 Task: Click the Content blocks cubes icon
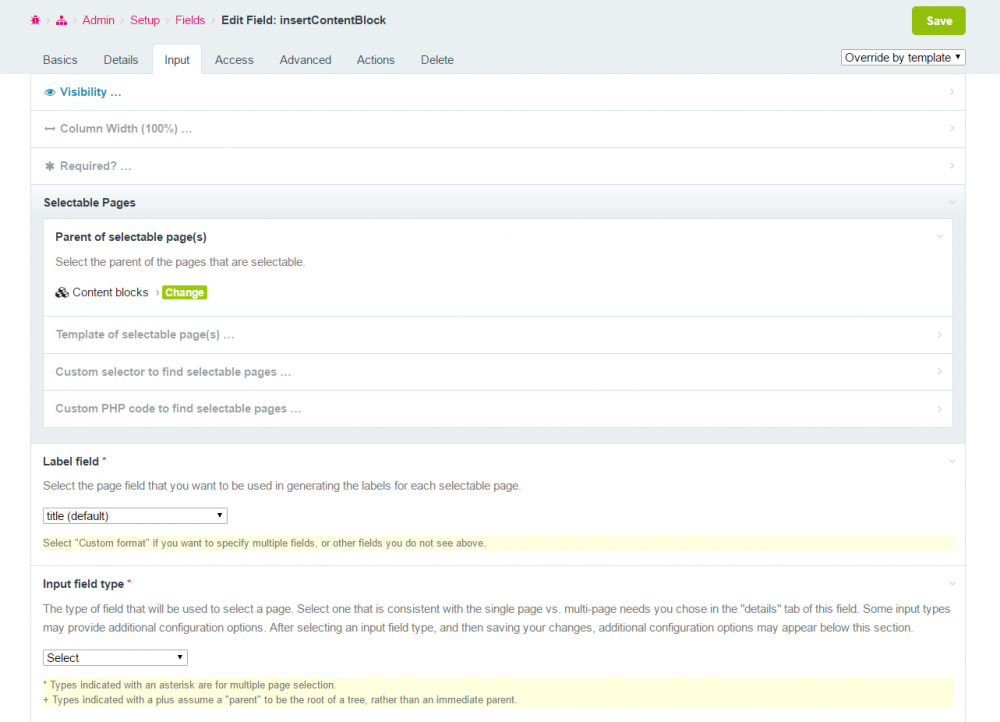62,293
